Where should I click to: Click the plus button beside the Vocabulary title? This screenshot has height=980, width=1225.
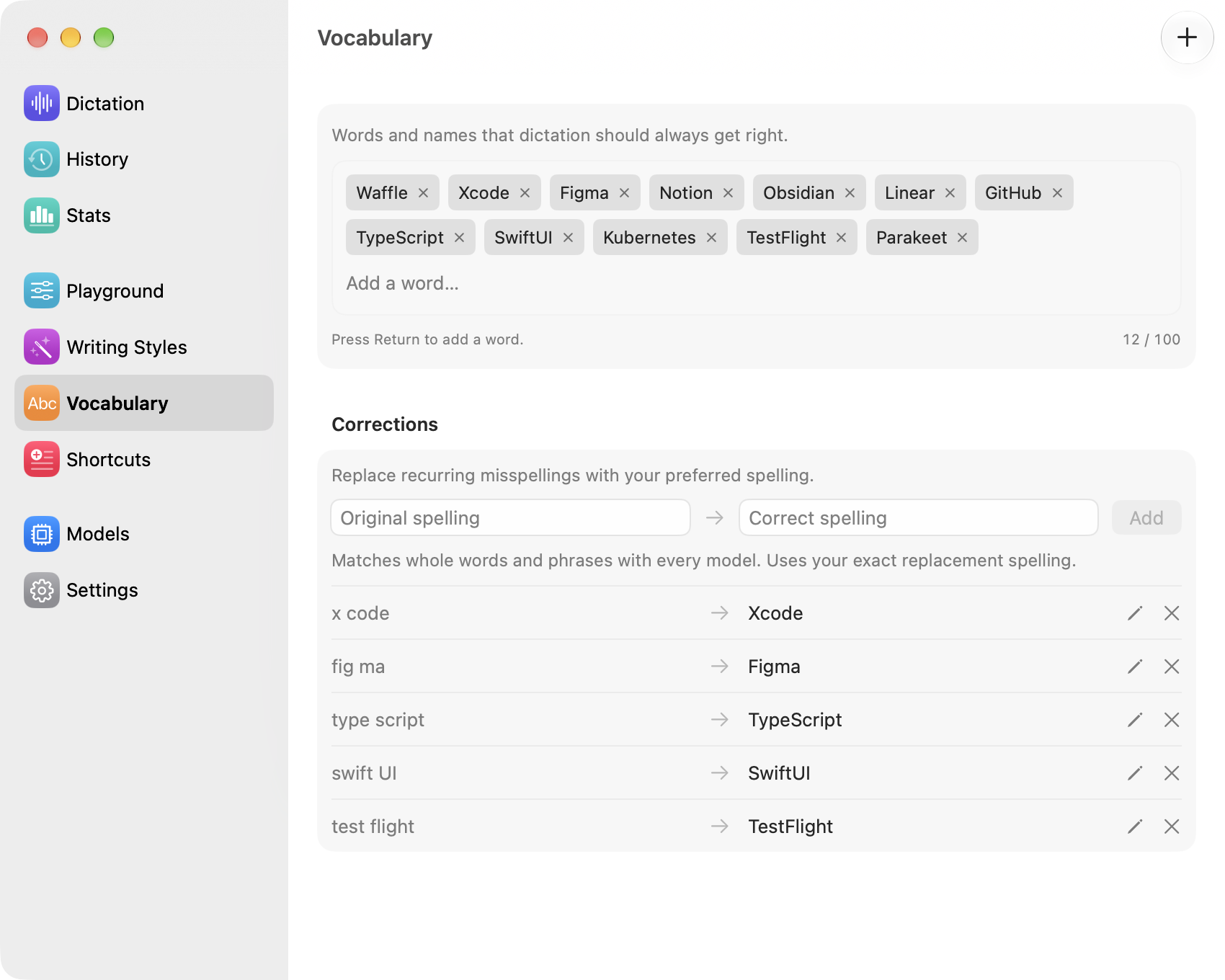1187,37
